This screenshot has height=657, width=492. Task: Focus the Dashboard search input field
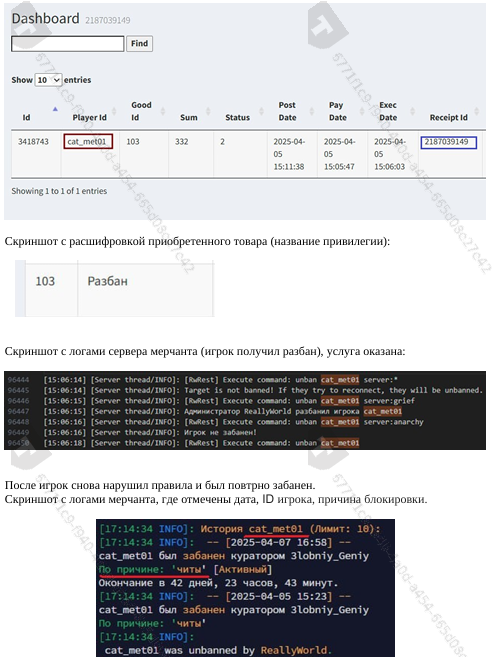click(68, 44)
